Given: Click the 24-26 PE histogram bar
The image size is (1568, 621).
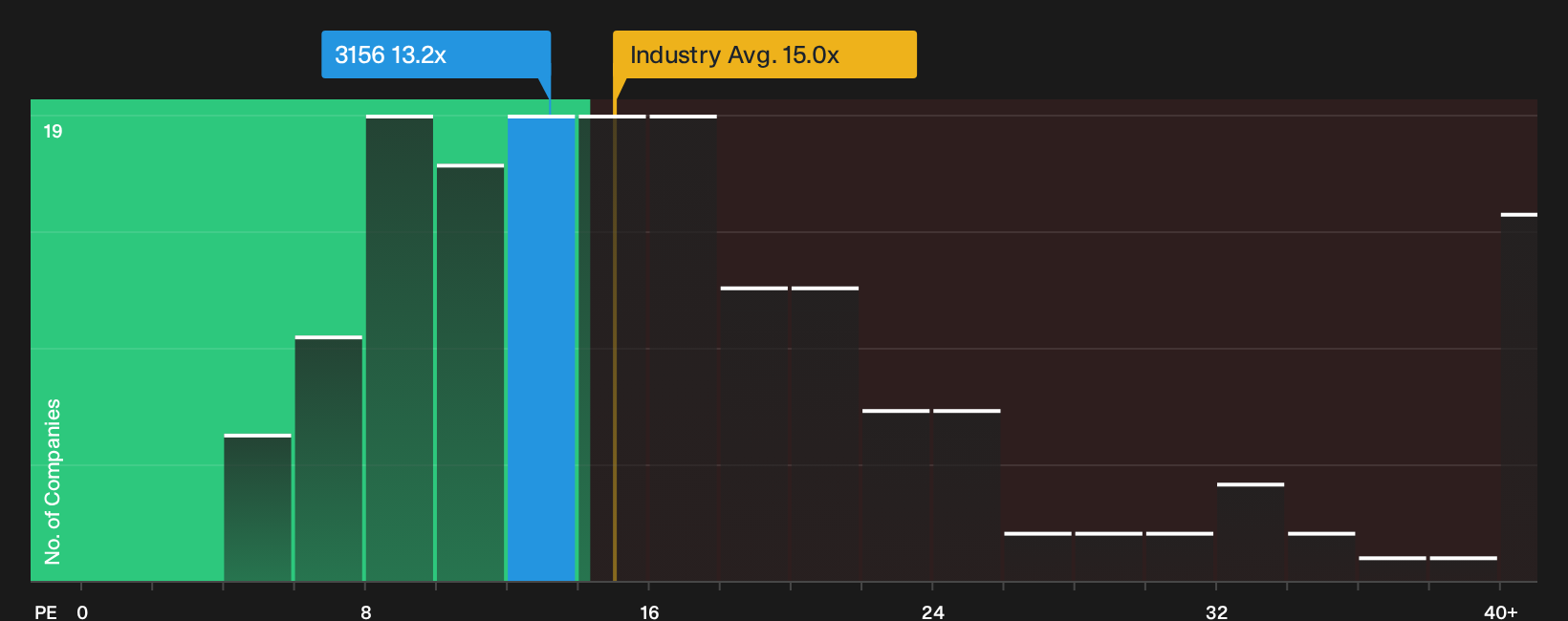Looking at the screenshot, I should click(x=967, y=495).
